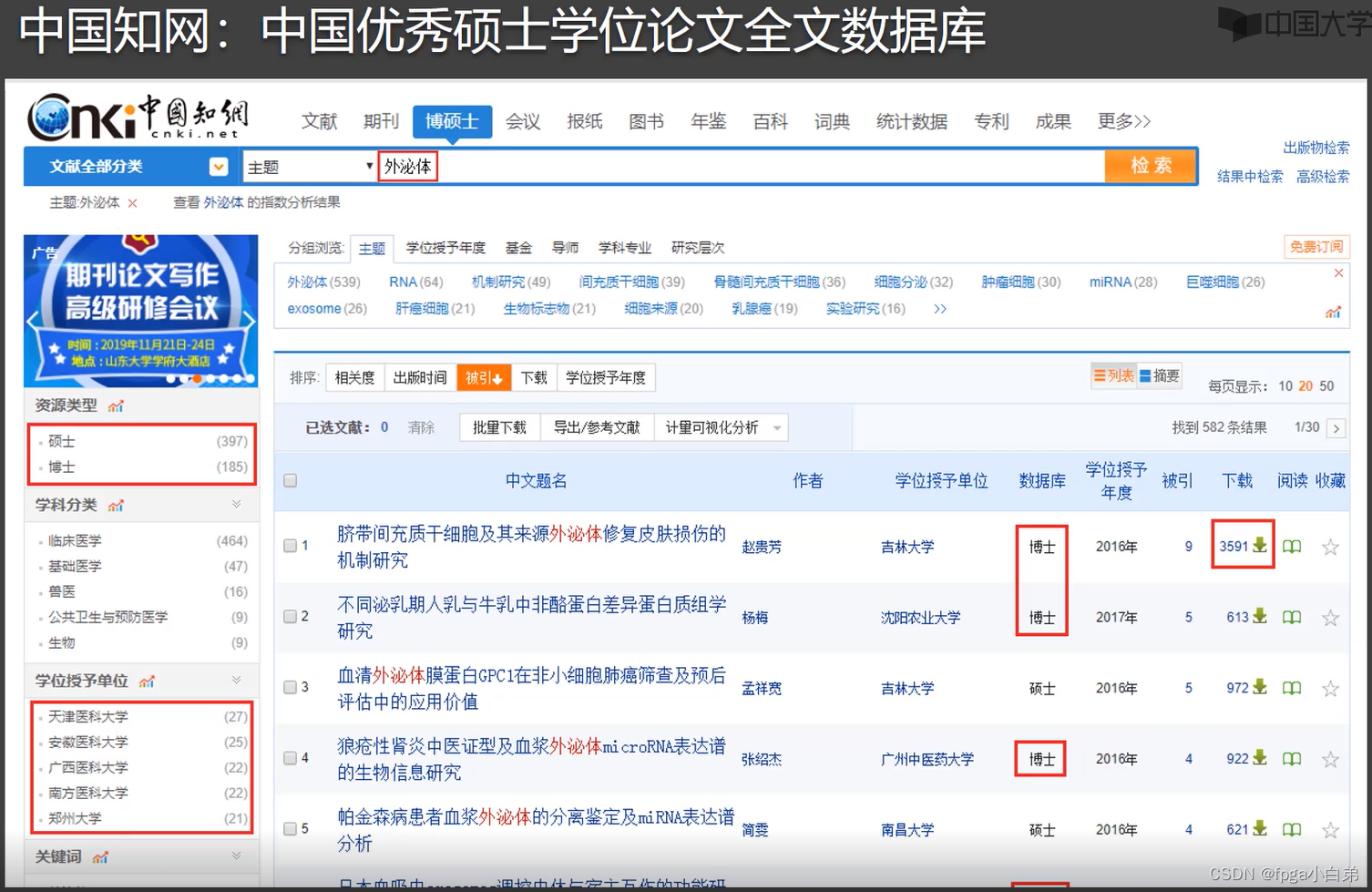Screen dimensions: 1372x892
Task: Collapse the 学科分类 section chevron
Action: [236, 504]
